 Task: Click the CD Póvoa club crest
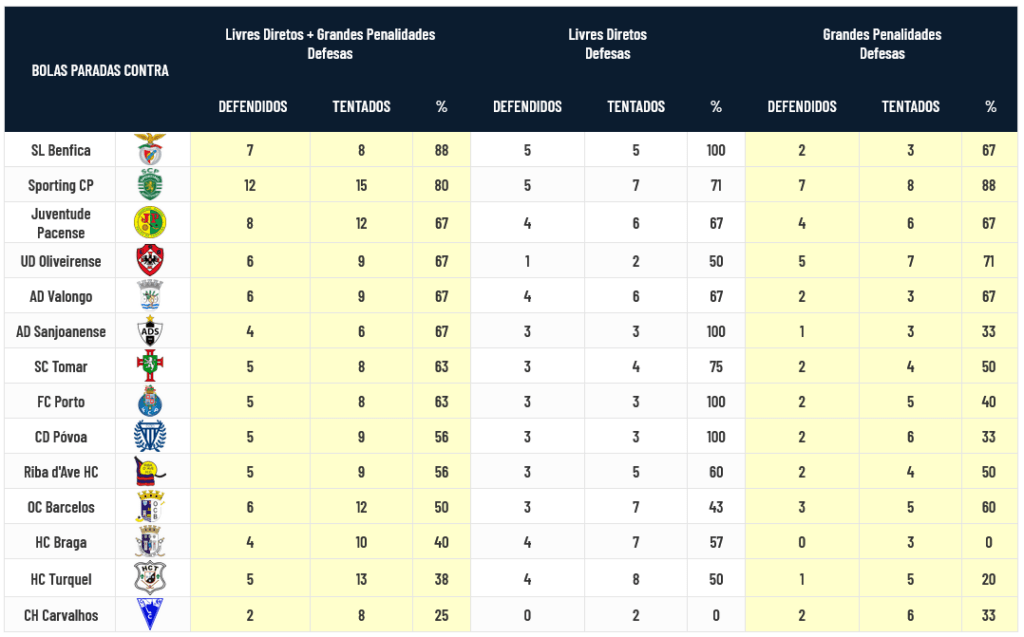pyautogui.click(x=150, y=436)
